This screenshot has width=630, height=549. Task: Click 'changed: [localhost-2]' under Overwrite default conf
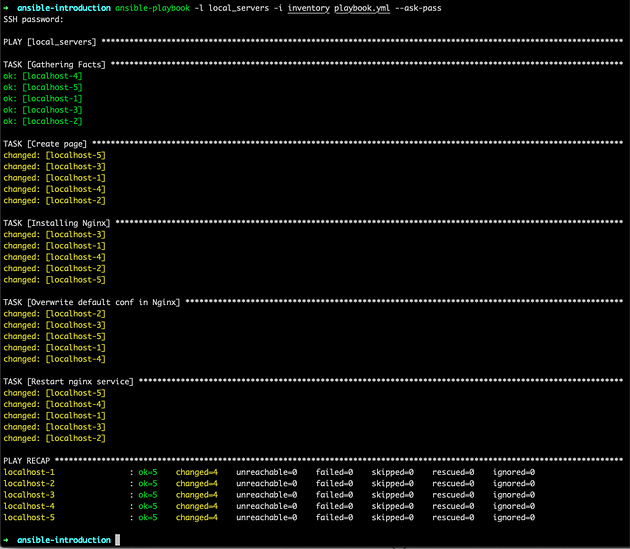tap(54, 313)
